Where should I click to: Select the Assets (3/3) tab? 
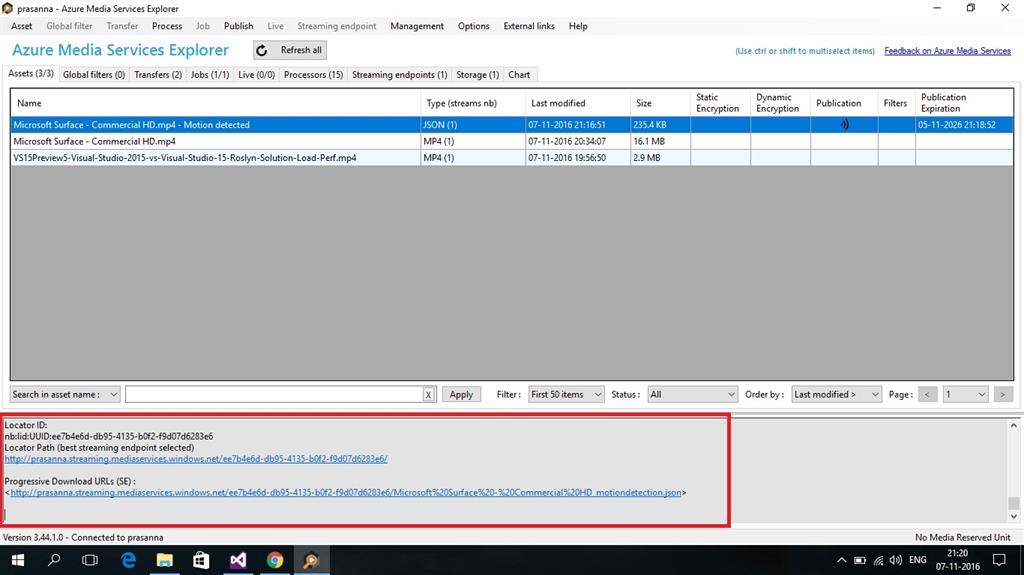31,73
